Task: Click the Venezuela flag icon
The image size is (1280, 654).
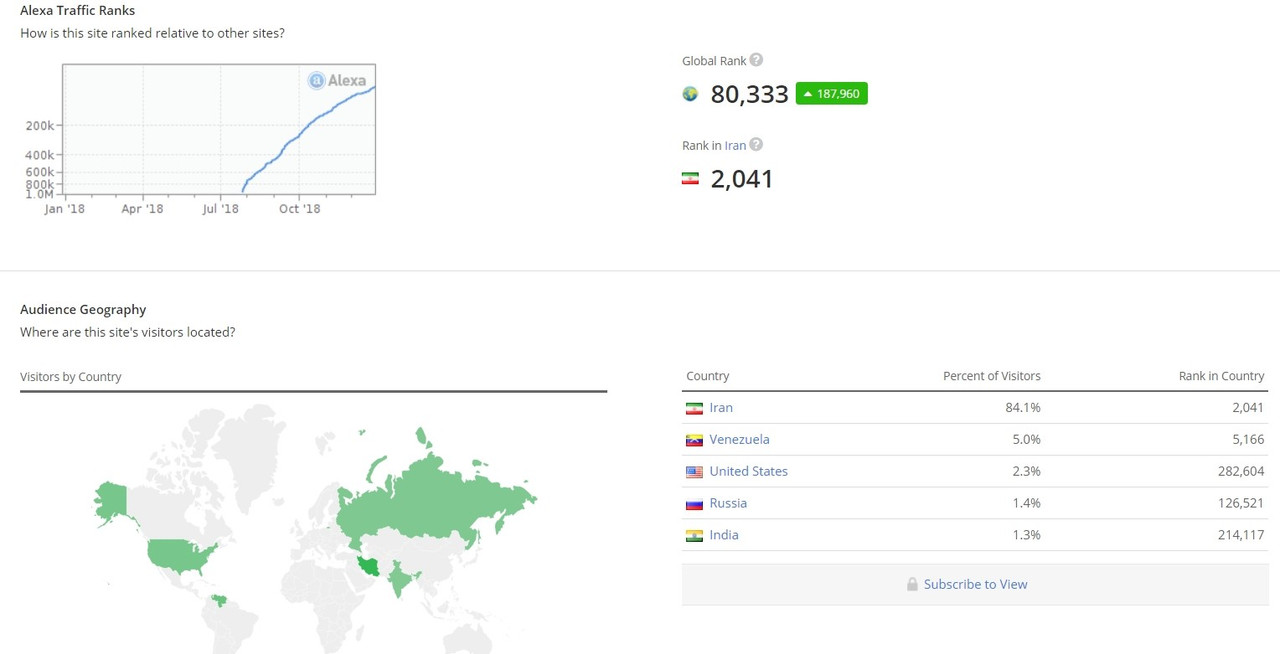Action: click(694, 440)
